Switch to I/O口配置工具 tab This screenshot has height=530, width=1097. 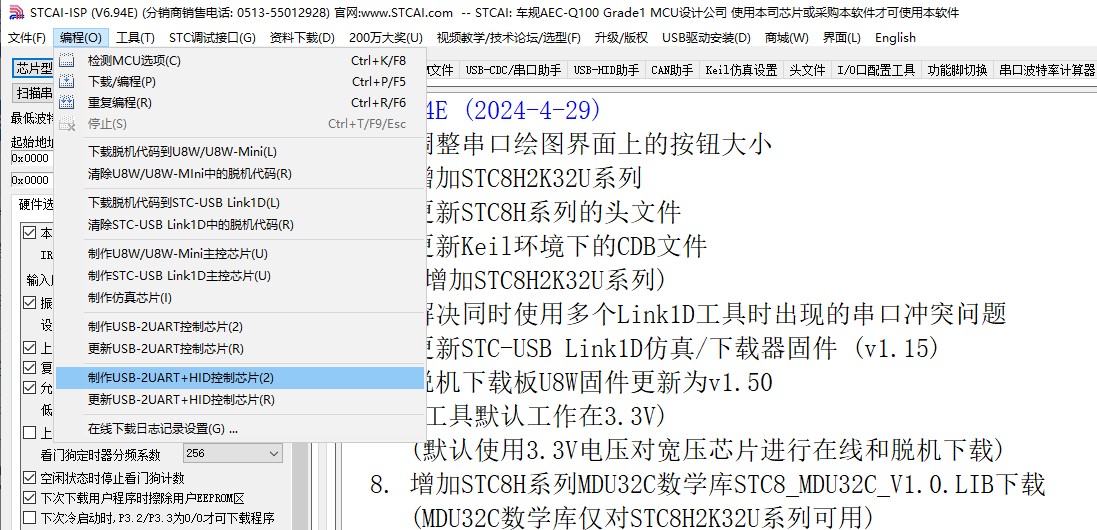click(876, 70)
